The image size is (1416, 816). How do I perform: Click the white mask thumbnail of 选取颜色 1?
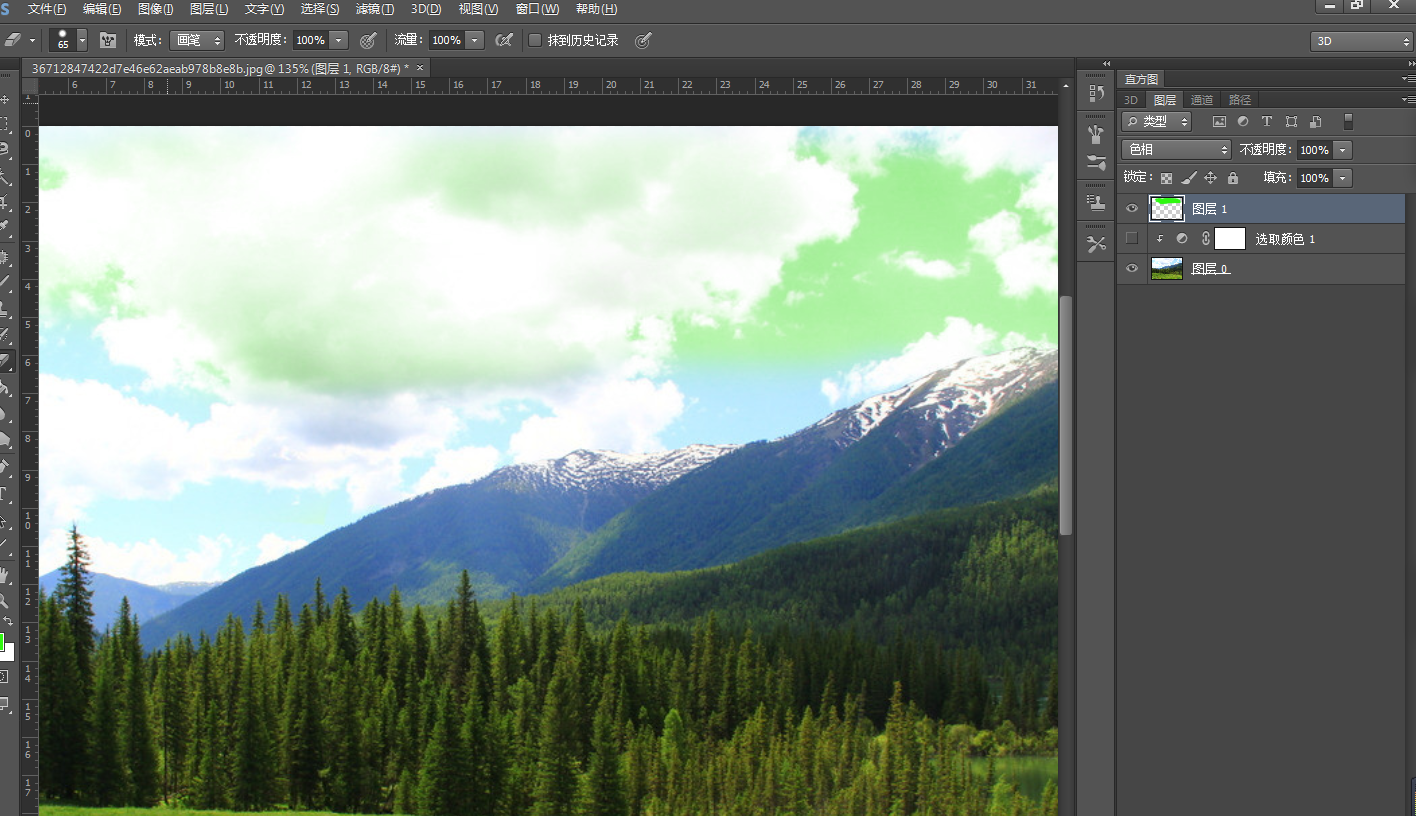tap(1230, 238)
